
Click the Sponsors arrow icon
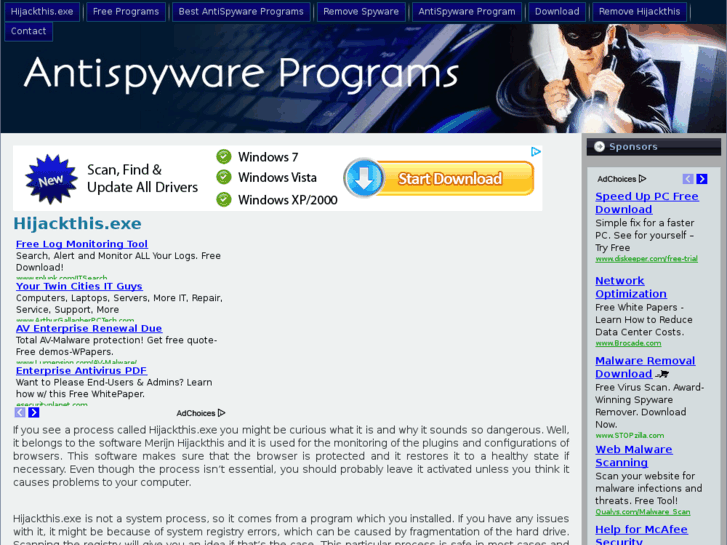599,147
